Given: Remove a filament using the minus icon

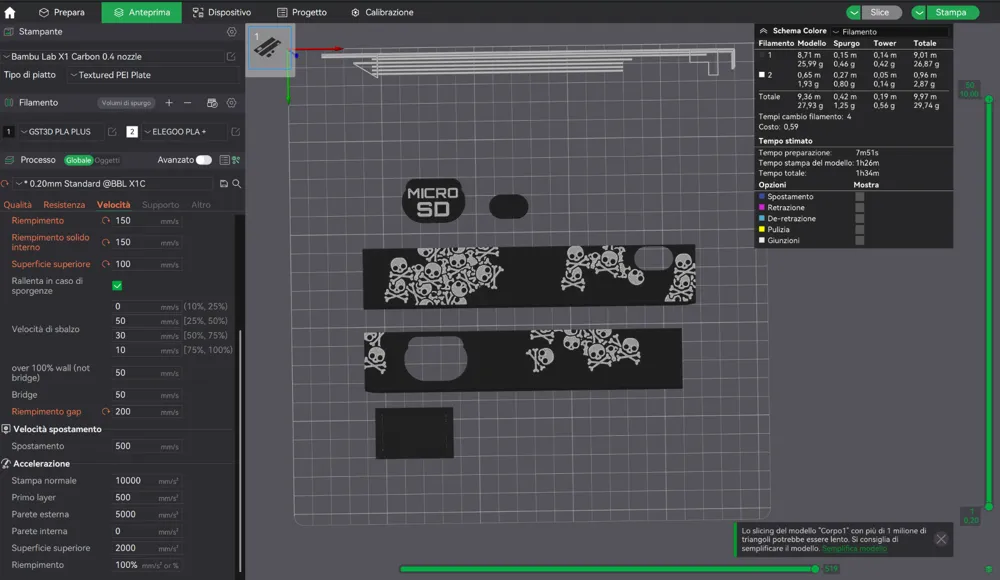Looking at the screenshot, I should [x=187, y=102].
